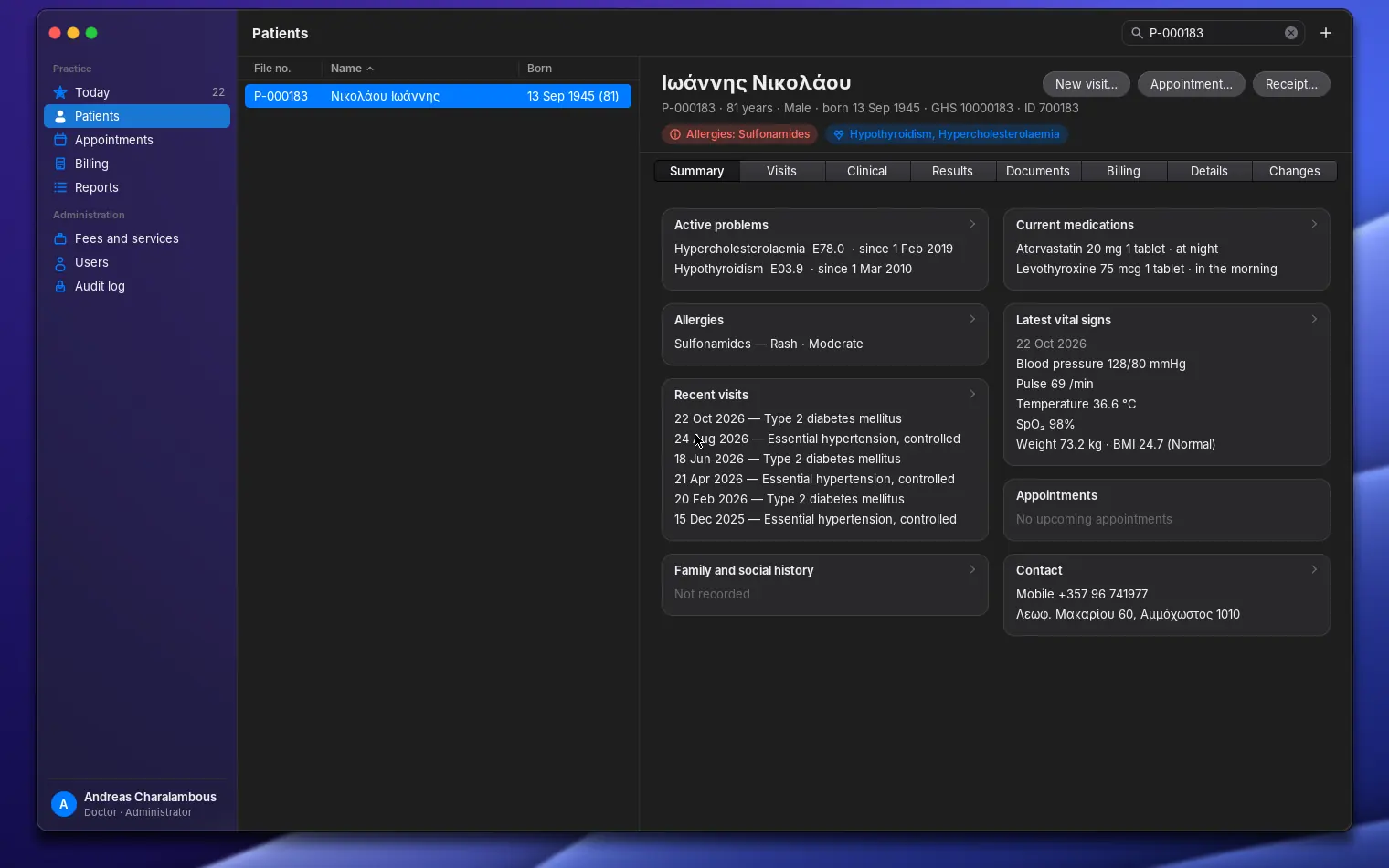The image size is (1389, 868).
Task: Expand the Latest vital signs chevron
Action: pyautogui.click(x=1314, y=319)
